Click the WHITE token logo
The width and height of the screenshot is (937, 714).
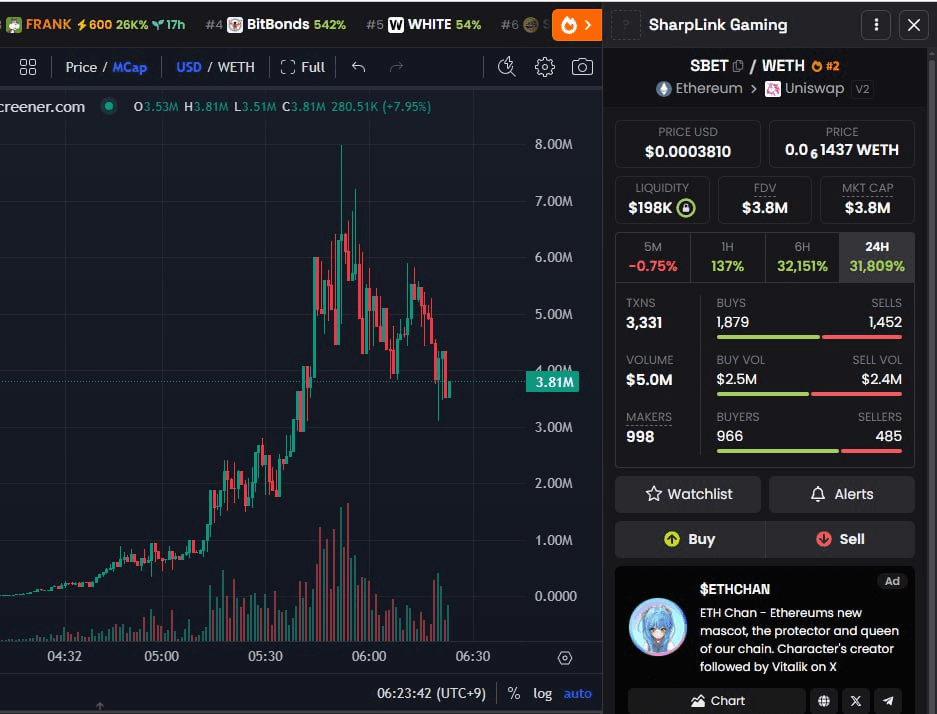click(396, 25)
